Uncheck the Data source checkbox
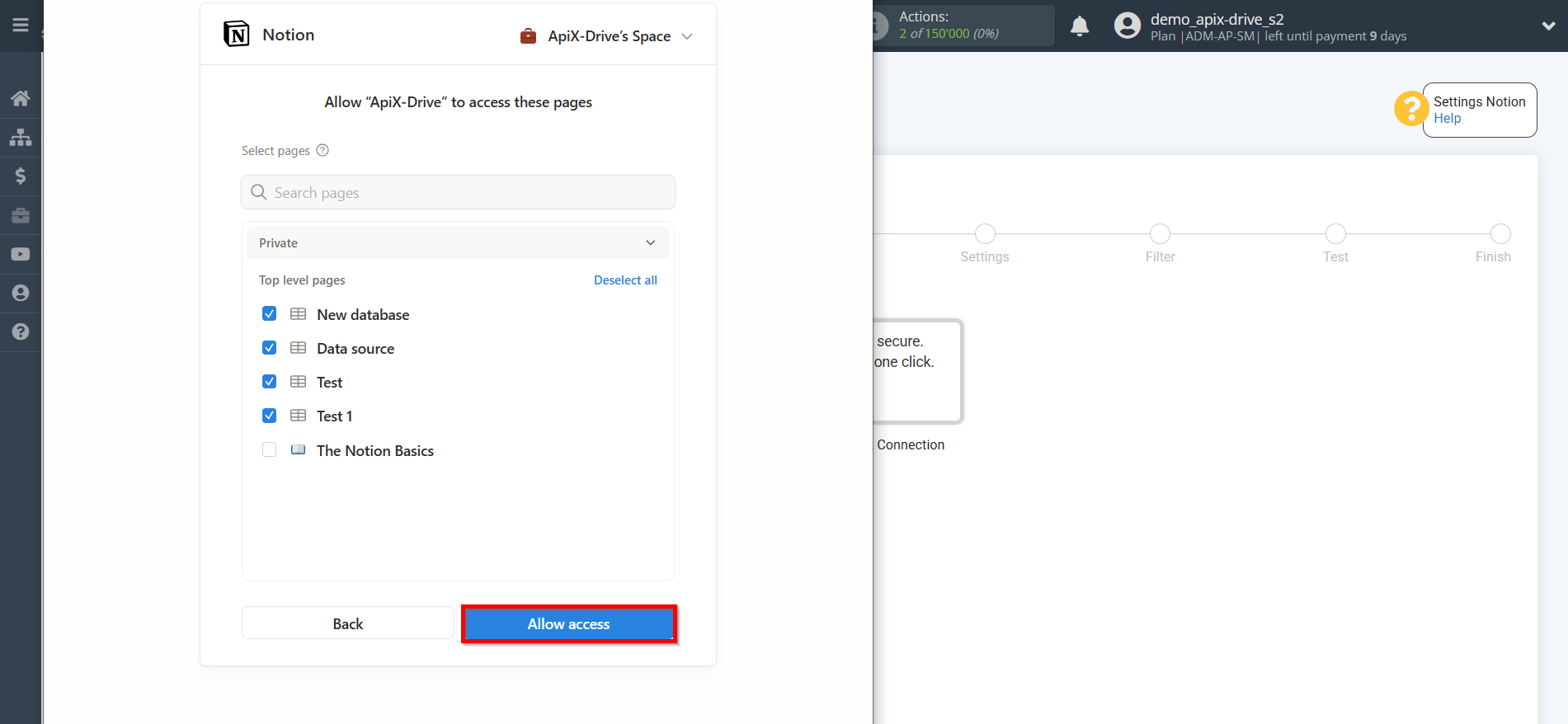 click(x=269, y=347)
